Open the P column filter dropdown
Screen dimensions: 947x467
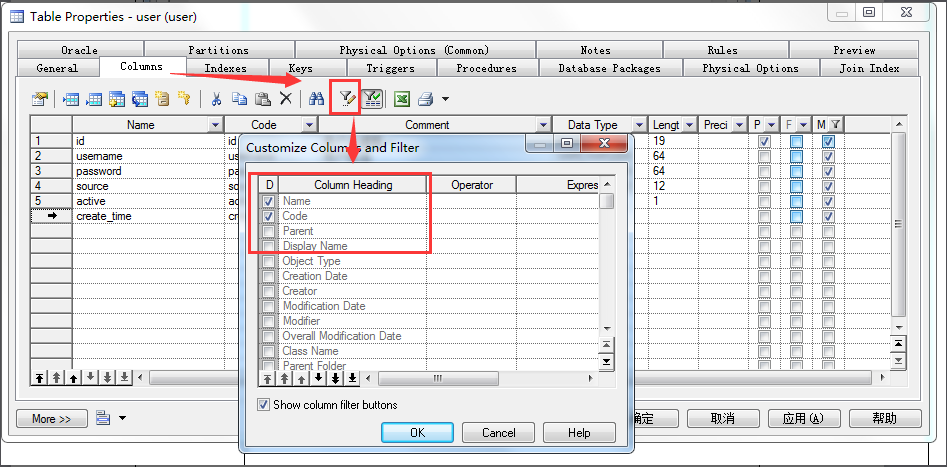[x=771, y=125]
